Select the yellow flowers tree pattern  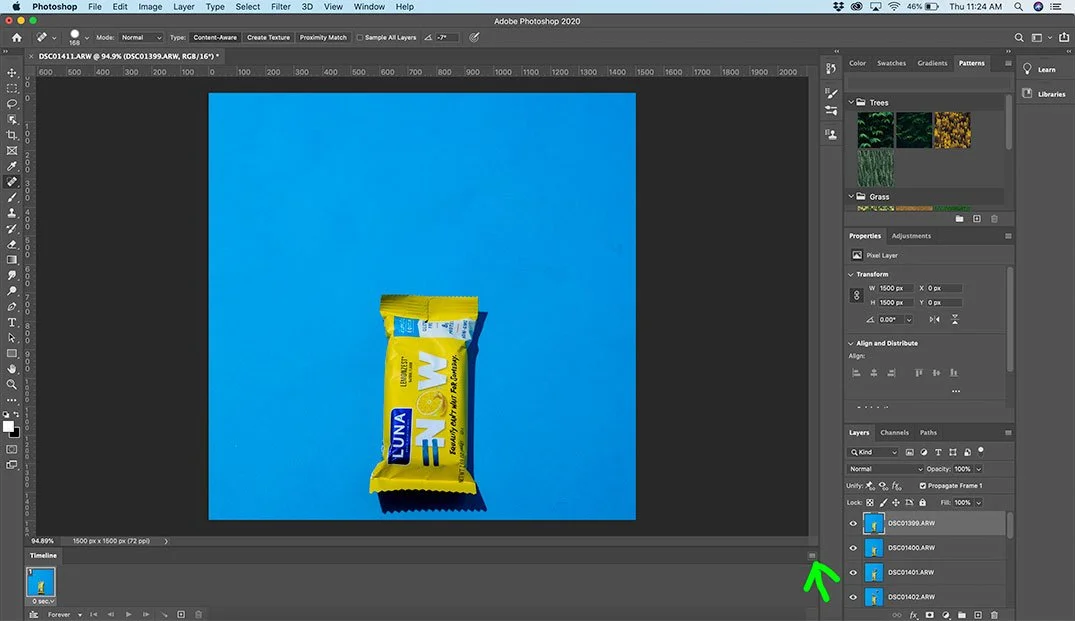952,130
